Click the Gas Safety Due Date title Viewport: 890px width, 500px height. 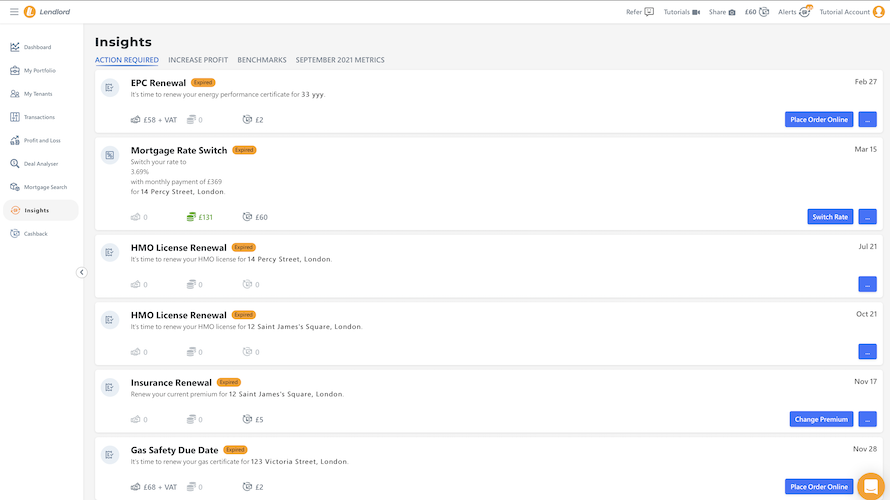pyautogui.click(x=174, y=450)
